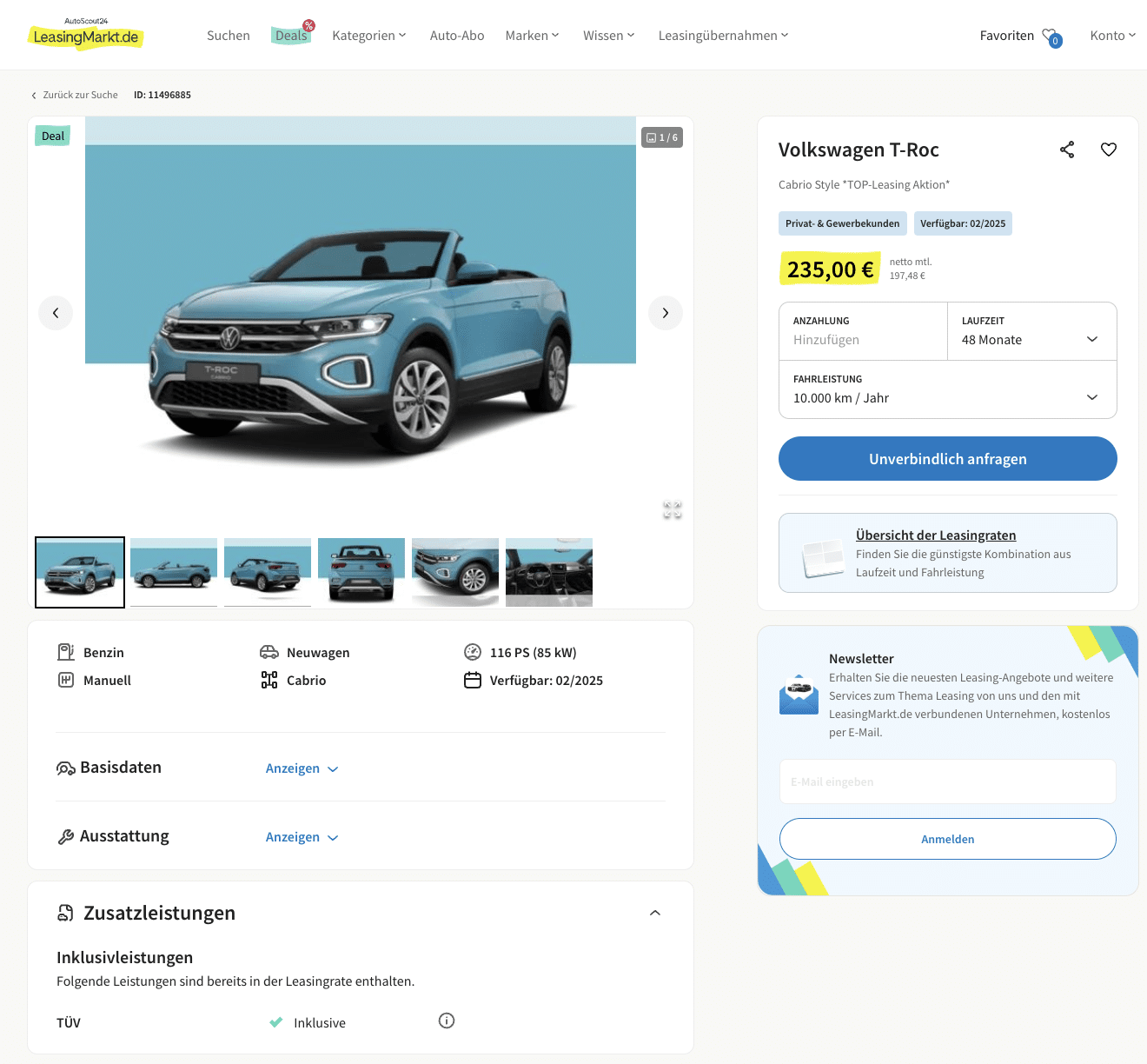Show previous car image
This screenshot has height=1064, width=1147.
click(x=56, y=313)
